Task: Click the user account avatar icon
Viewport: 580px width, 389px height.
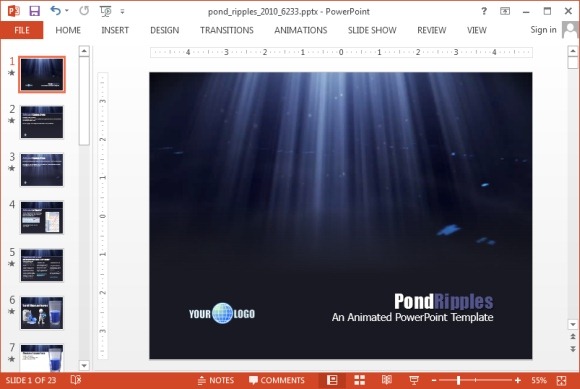Action: point(570,30)
